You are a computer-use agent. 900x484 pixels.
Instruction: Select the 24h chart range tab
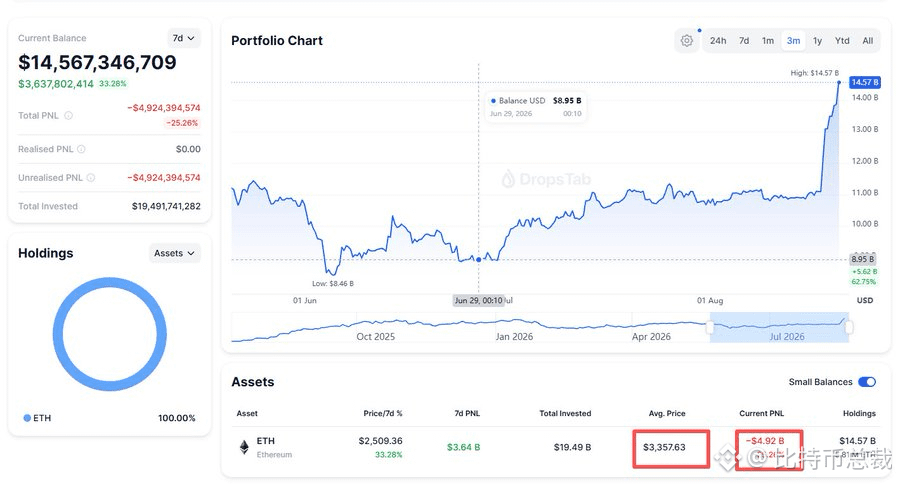click(x=717, y=41)
